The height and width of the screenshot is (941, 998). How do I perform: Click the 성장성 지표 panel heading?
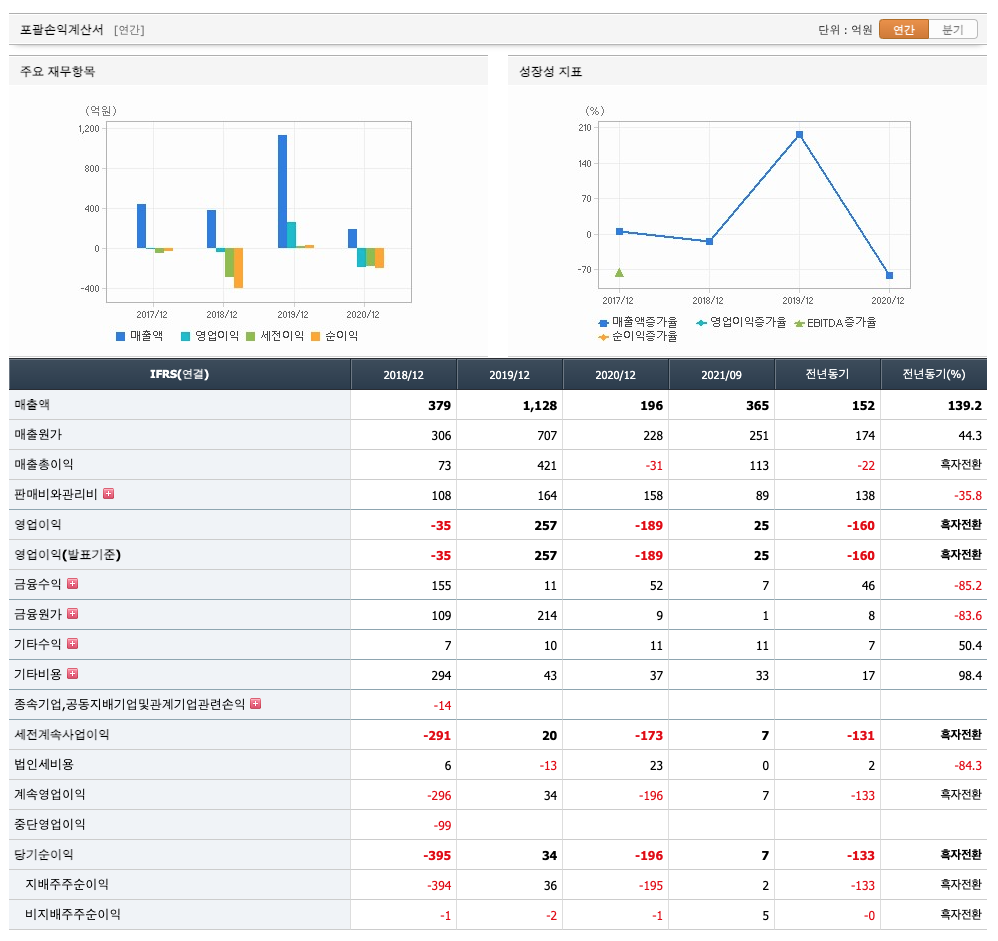(551, 71)
